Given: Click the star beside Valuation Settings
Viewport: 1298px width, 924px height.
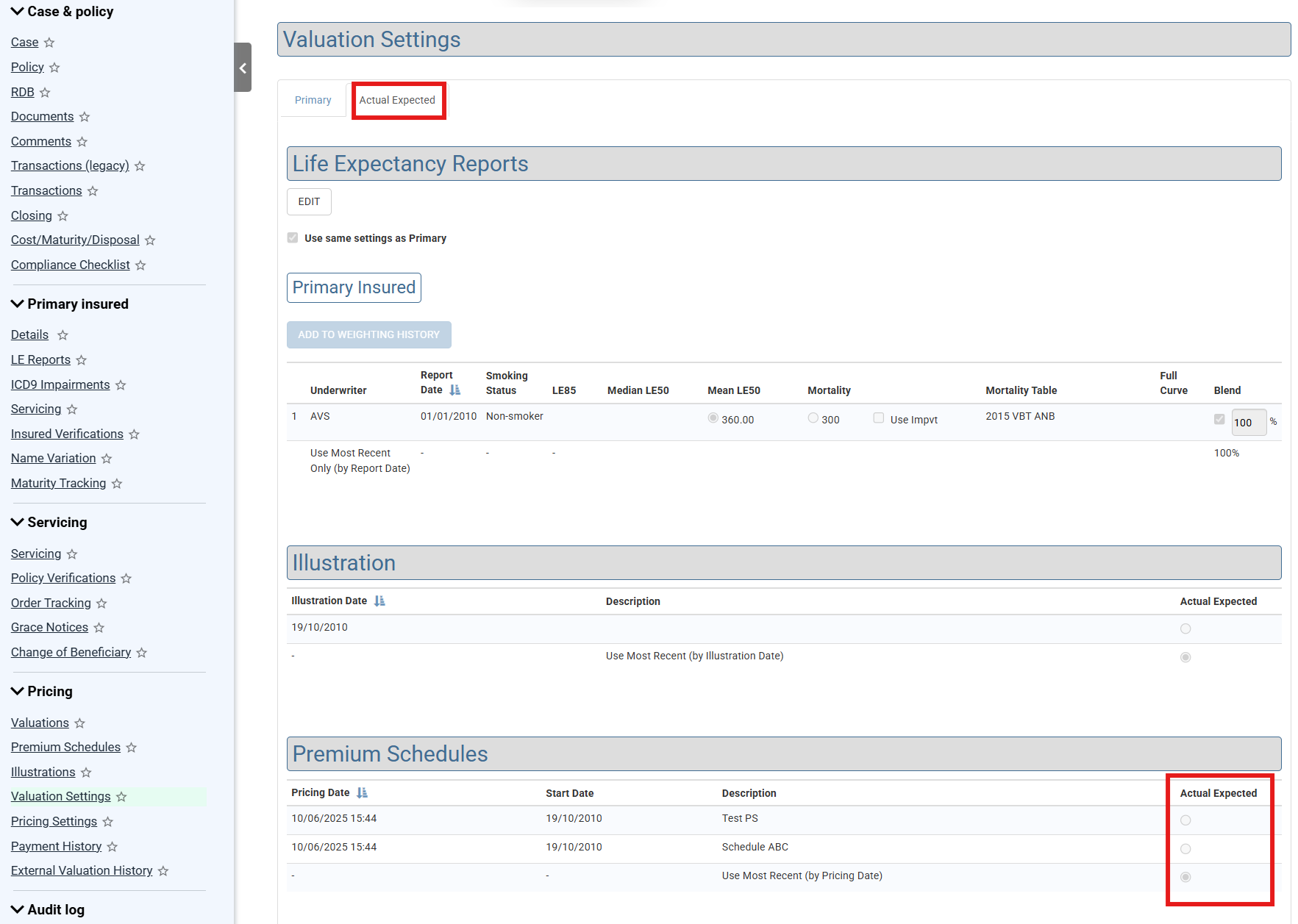Looking at the screenshot, I should tap(121, 797).
